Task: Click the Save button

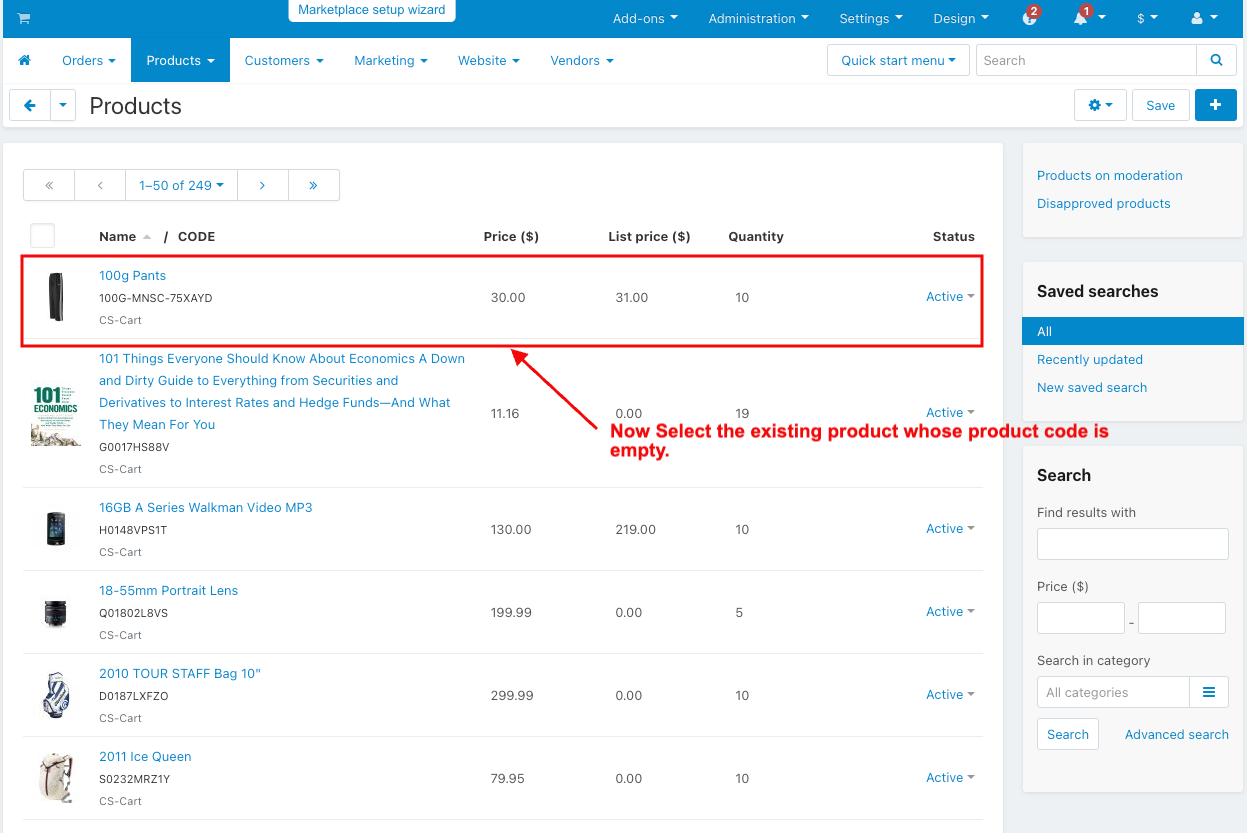Action: point(1161,105)
